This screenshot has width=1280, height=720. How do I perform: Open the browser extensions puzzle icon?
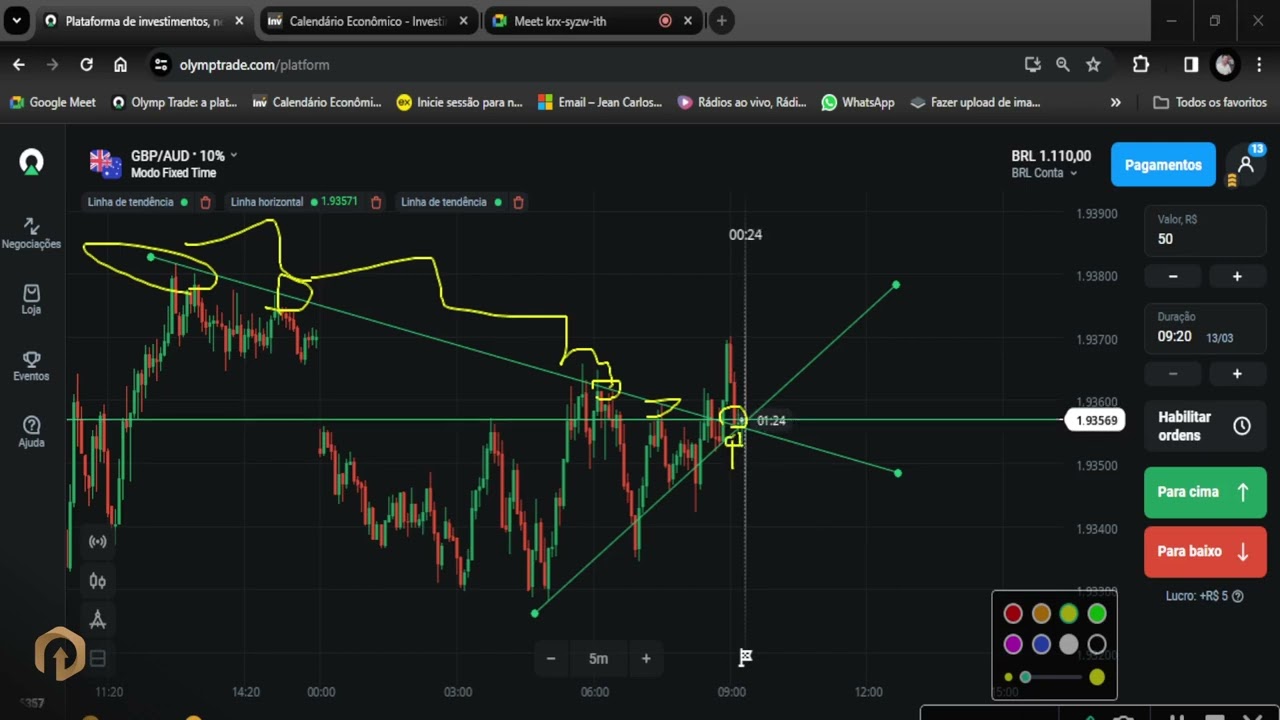coord(1141,64)
